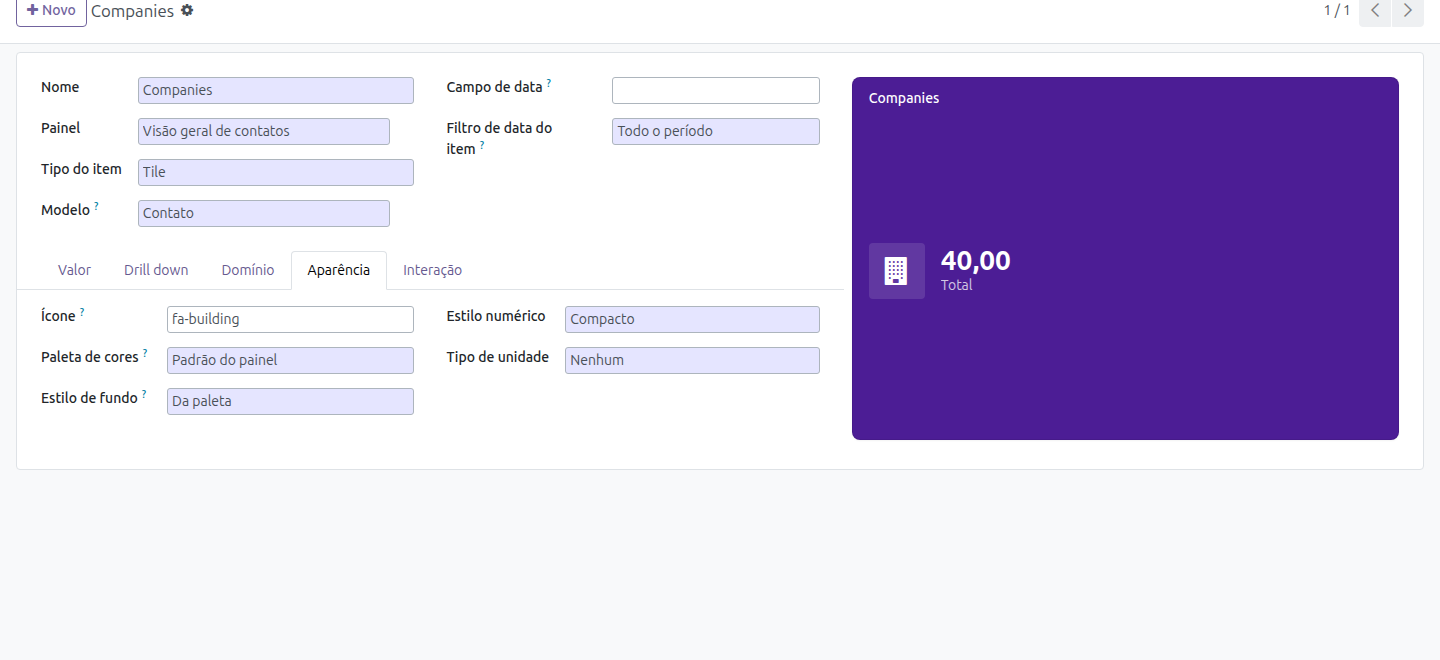Switch to the Valor tab
Viewport: 1440px width, 660px height.
coord(74,270)
